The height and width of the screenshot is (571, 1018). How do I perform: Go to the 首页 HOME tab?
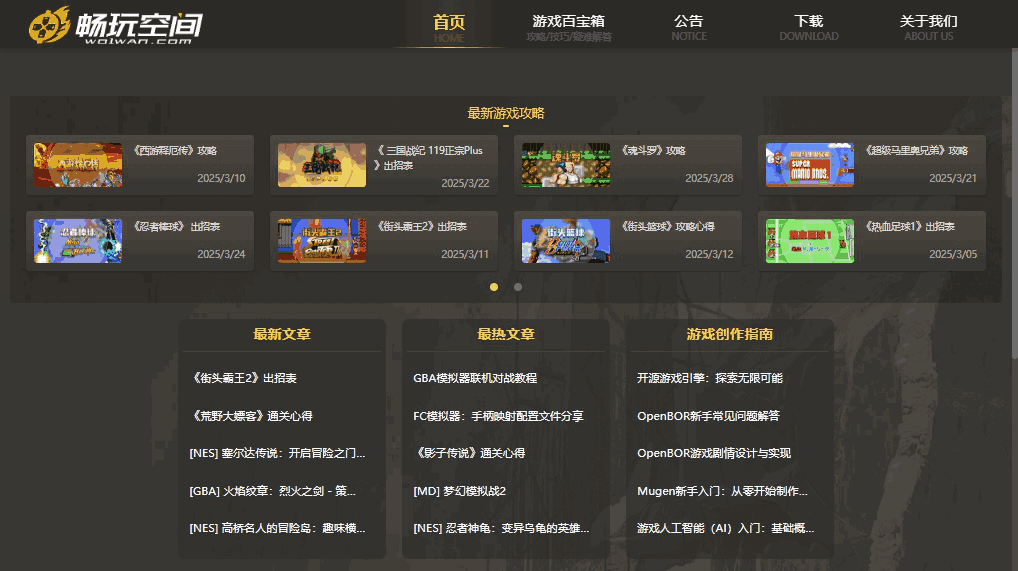point(449,26)
